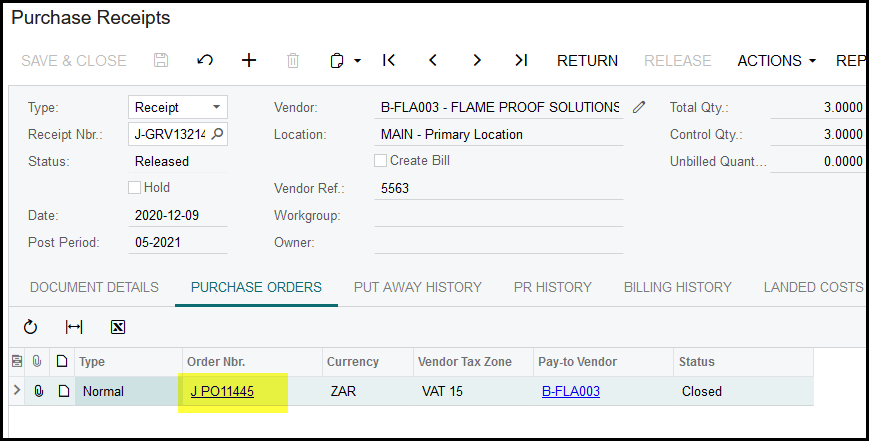Click Fit to Screen columns icon
Image resolution: width=869 pixels, height=441 pixels.
pyautogui.click(x=74, y=327)
